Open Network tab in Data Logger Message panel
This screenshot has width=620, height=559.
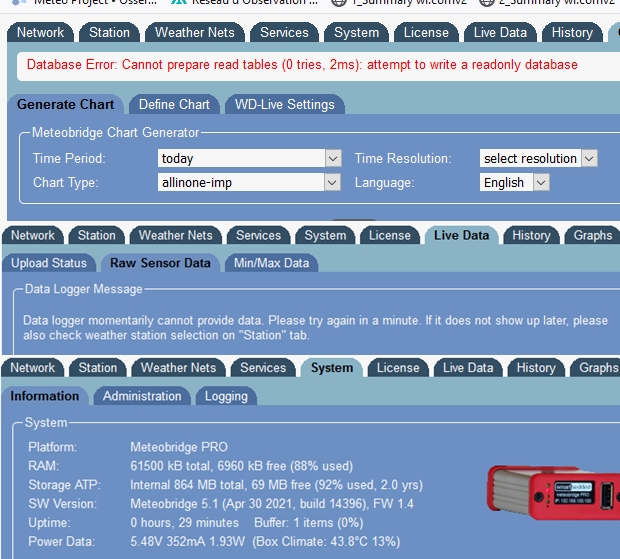tap(32, 235)
